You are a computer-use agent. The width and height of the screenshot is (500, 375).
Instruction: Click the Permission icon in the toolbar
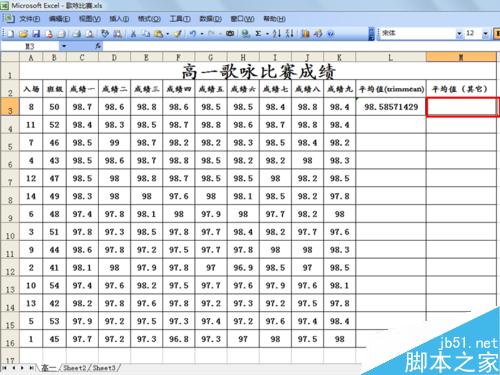(x=49, y=34)
